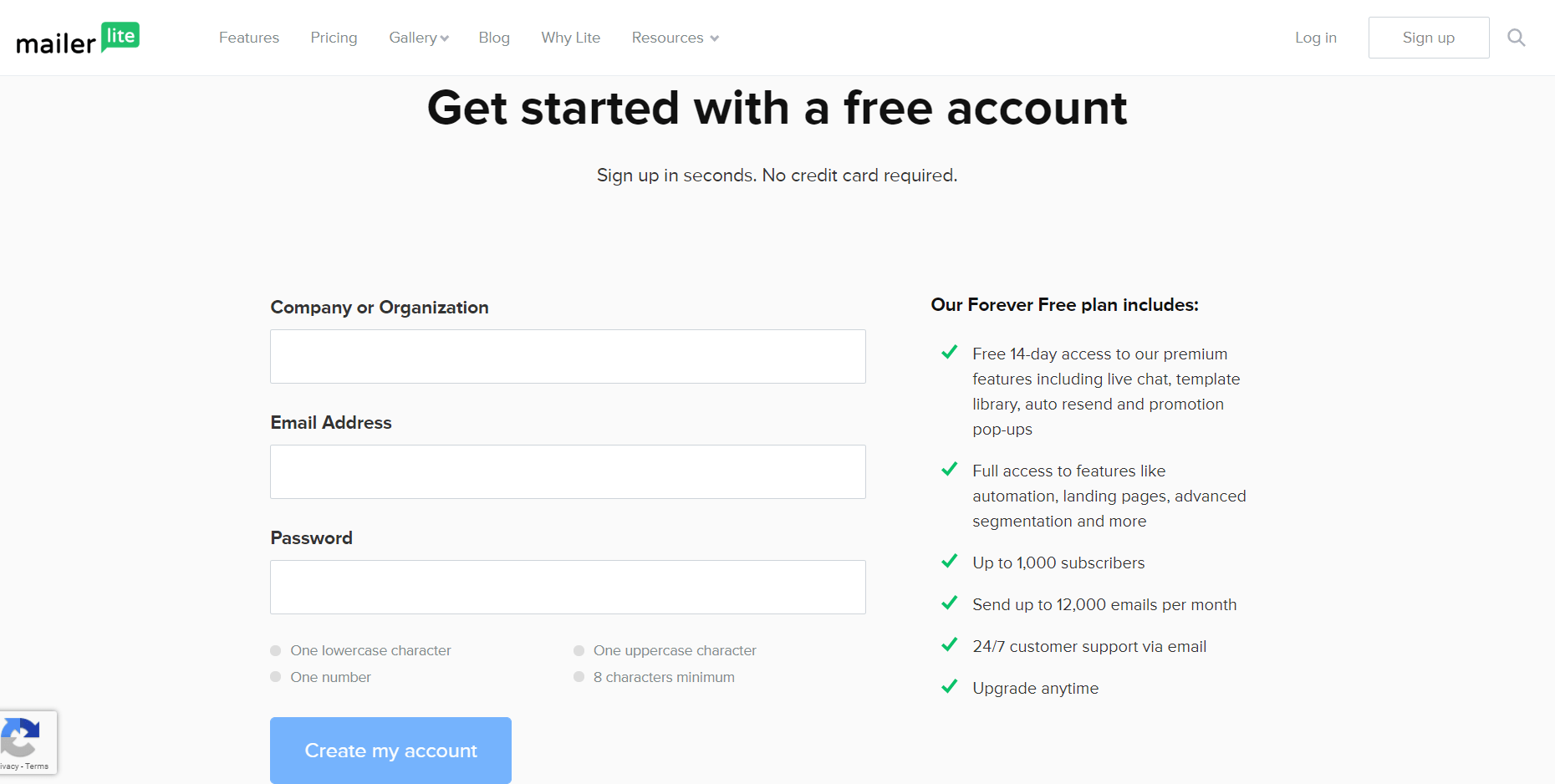The width and height of the screenshot is (1555, 784).
Task: Click checkmark next to 'Send up to 12,000 emails'
Action: coord(949,603)
